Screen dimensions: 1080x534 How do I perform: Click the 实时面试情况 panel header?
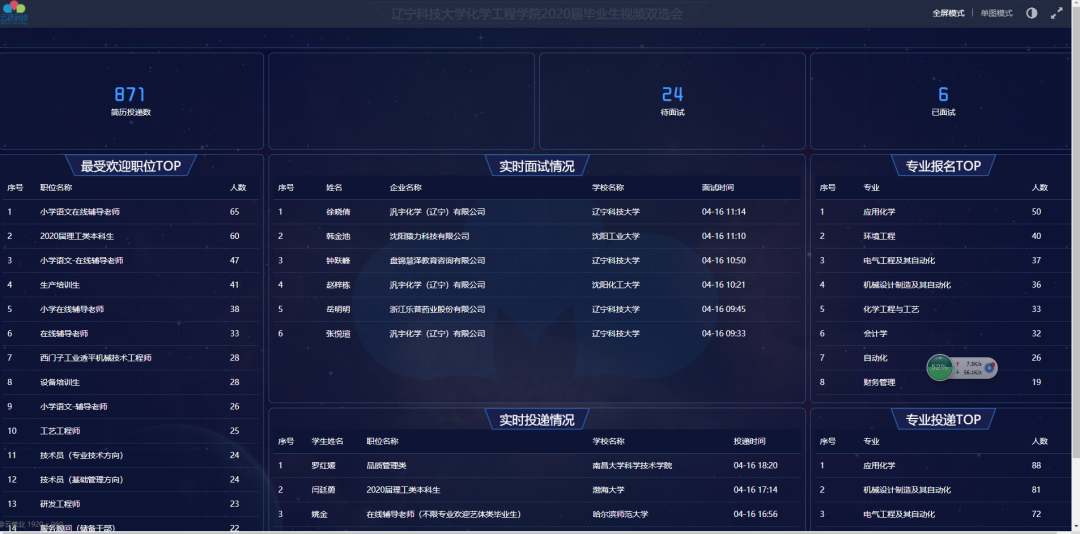(537, 166)
